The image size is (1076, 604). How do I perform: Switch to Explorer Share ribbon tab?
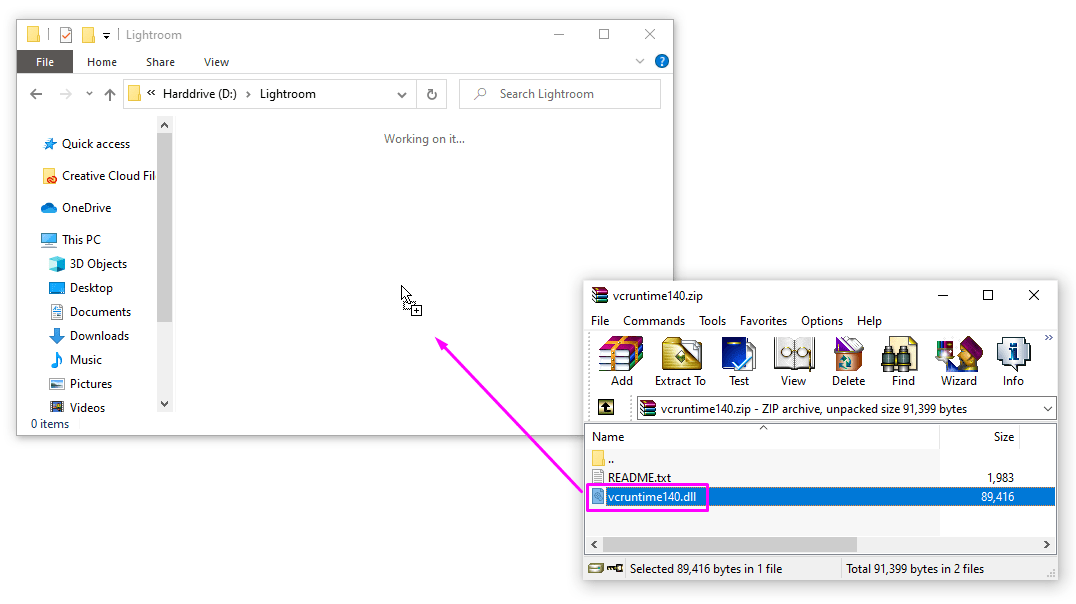[x=160, y=62]
